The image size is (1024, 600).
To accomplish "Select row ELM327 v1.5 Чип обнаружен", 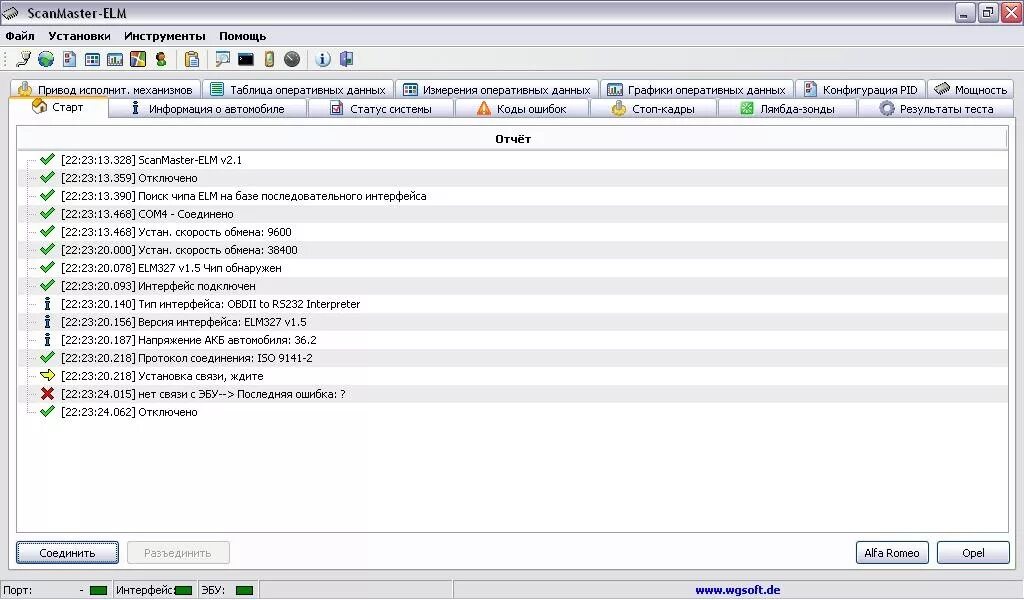I will click(x=513, y=268).
